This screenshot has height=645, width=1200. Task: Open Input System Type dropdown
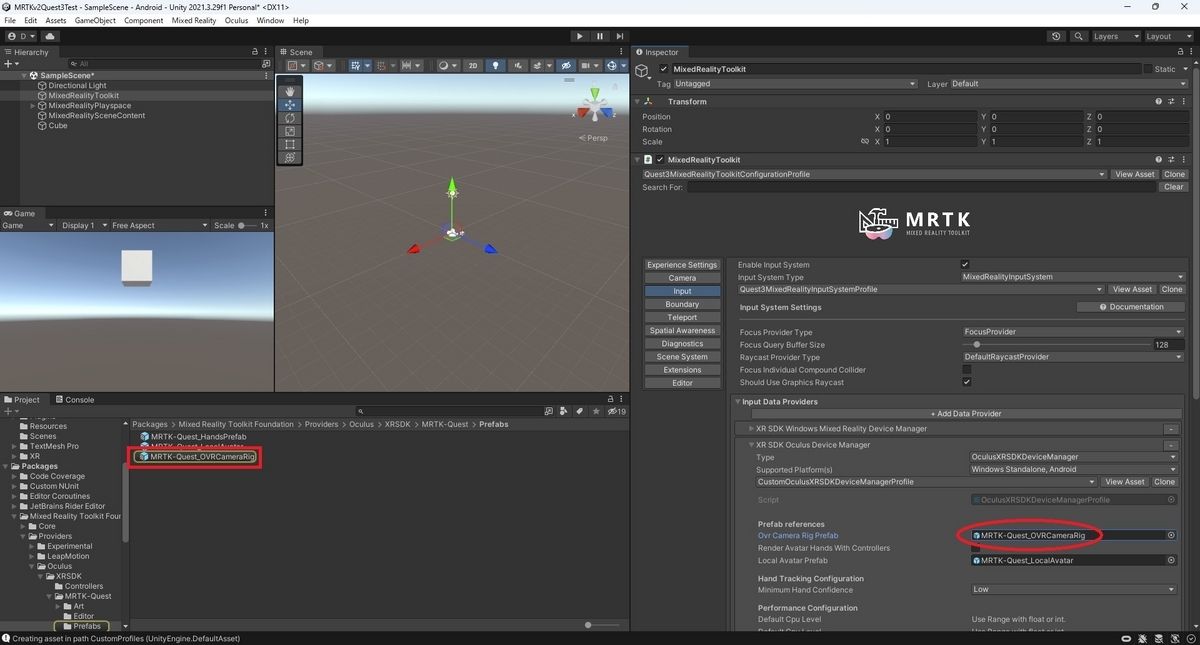coord(1072,277)
